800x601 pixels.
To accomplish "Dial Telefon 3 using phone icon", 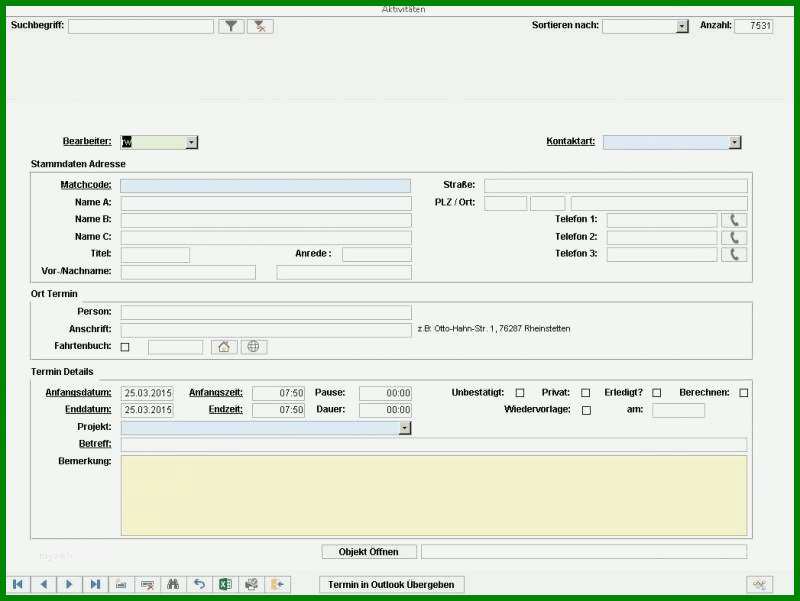I will pyautogui.click(x=734, y=254).
